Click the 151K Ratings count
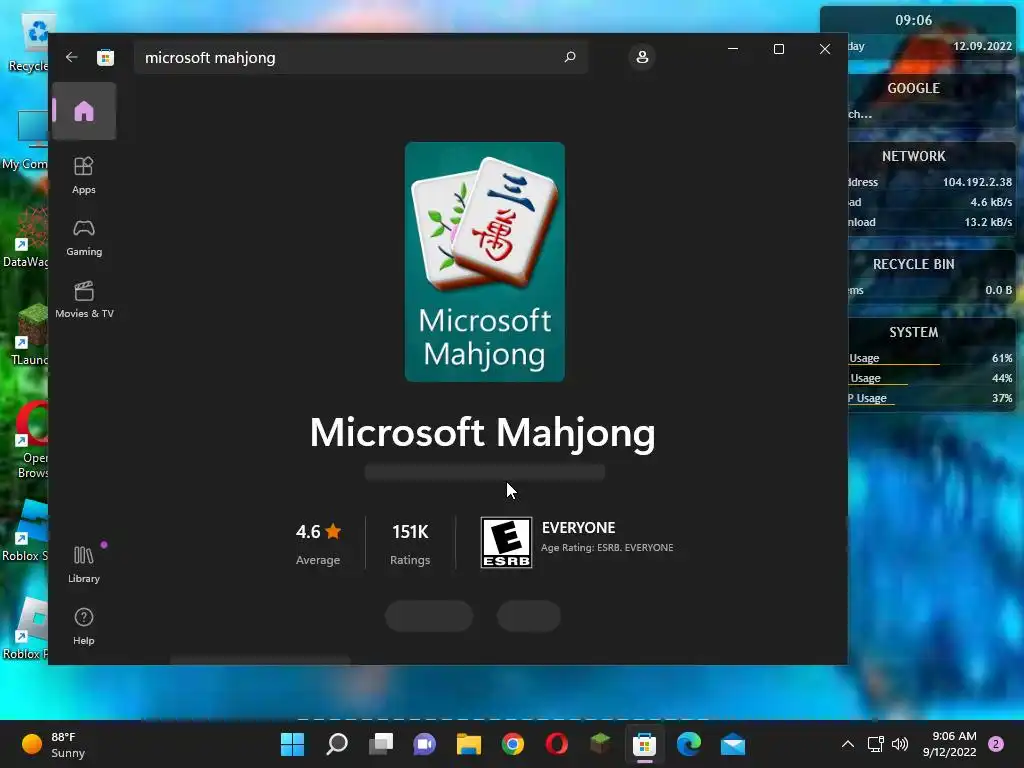The image size is (1024, 768). [410, 543]
